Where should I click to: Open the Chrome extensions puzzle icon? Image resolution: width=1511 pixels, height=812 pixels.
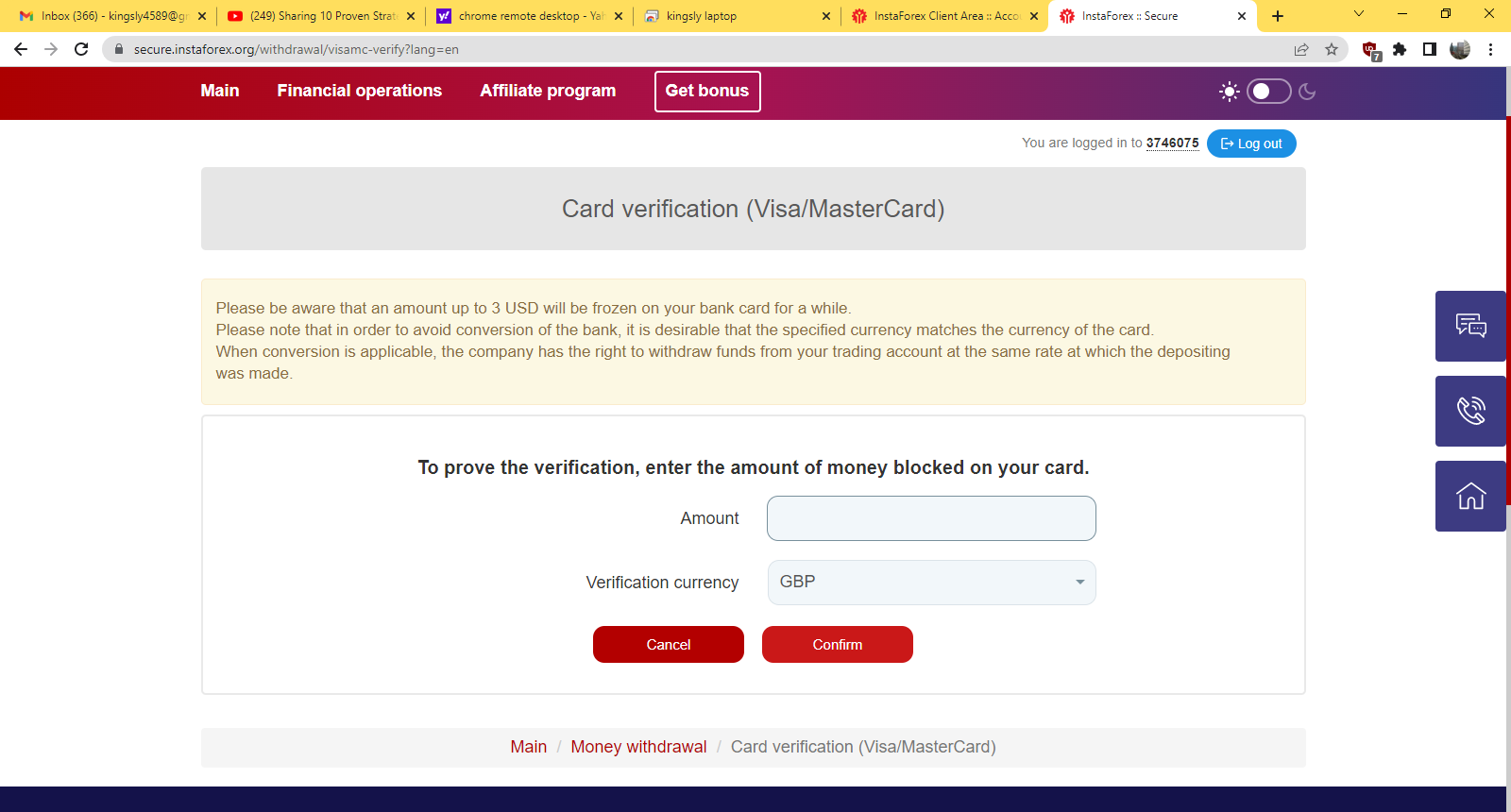pyautogui.click(x=1400, y=49)
